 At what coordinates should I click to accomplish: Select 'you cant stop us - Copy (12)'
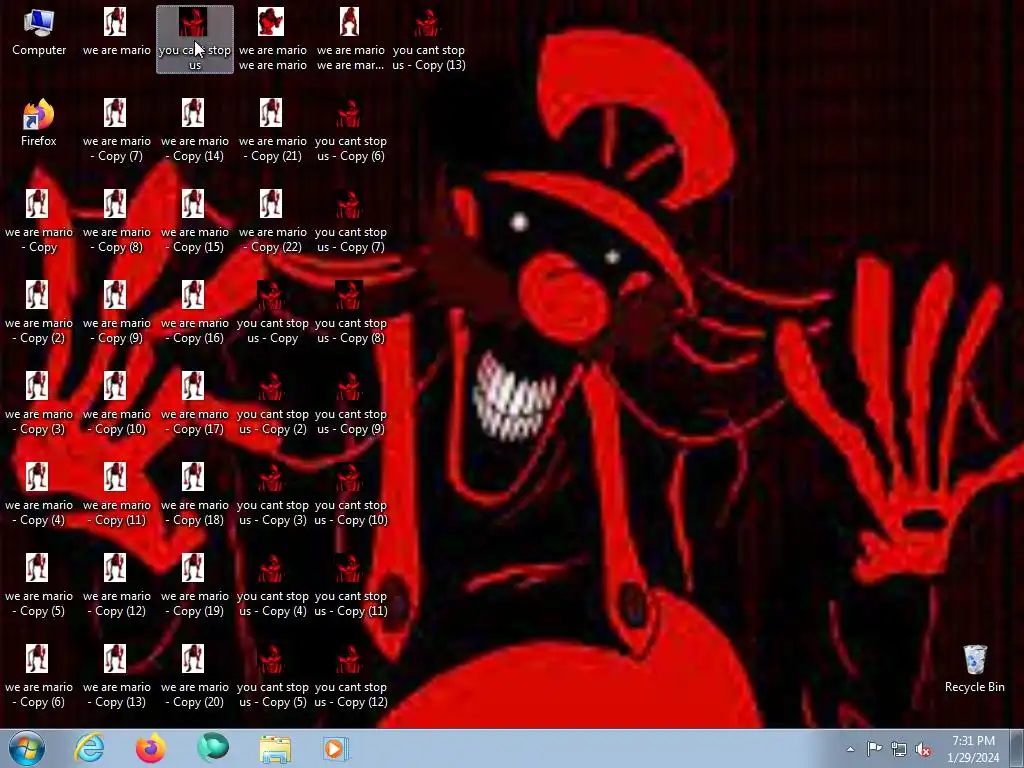pyautogui.click(x=351, y=676)
